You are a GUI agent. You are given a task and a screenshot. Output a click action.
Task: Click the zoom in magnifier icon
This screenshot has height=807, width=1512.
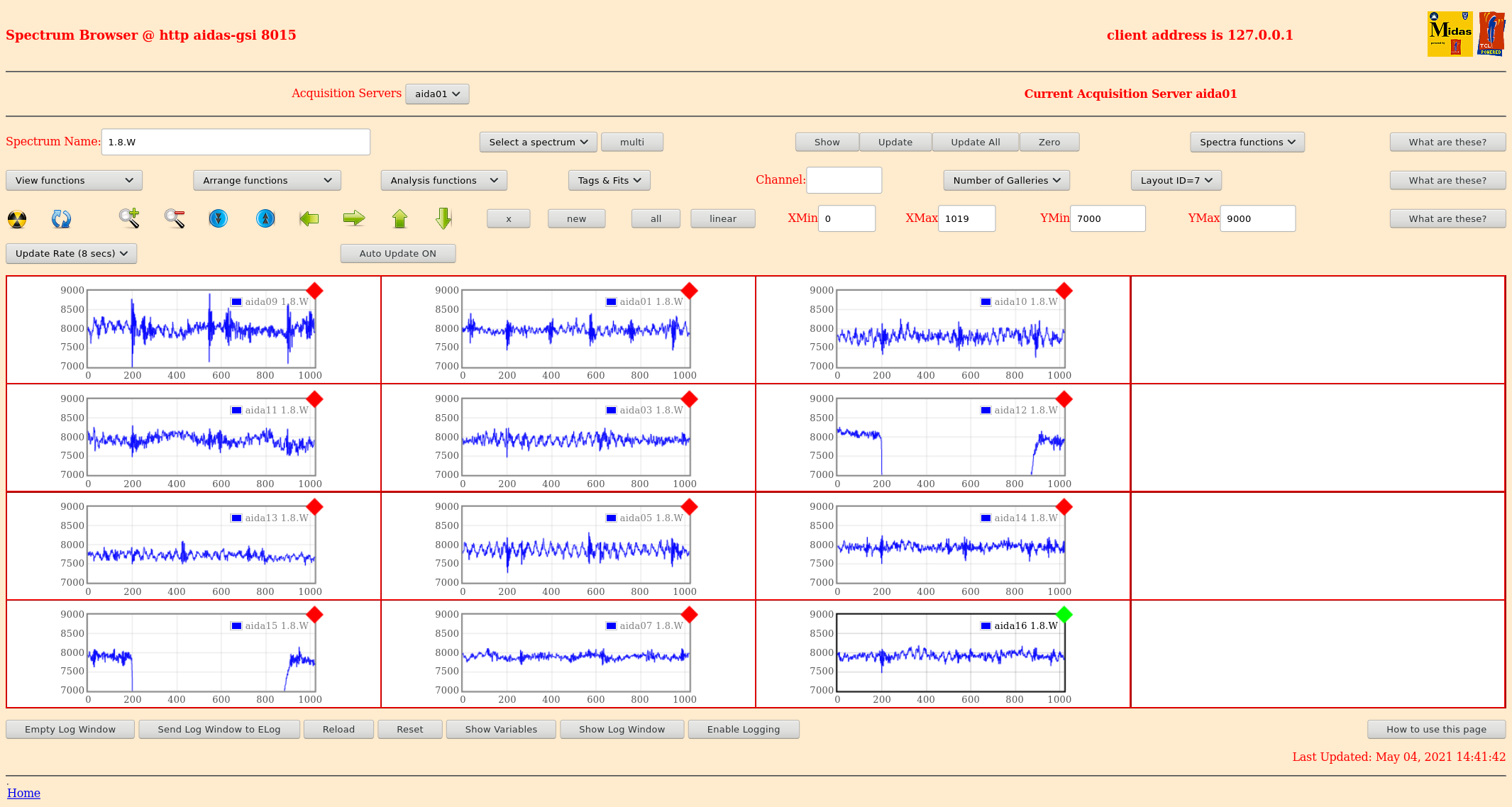pyautogui.click(x=129, y=218)
